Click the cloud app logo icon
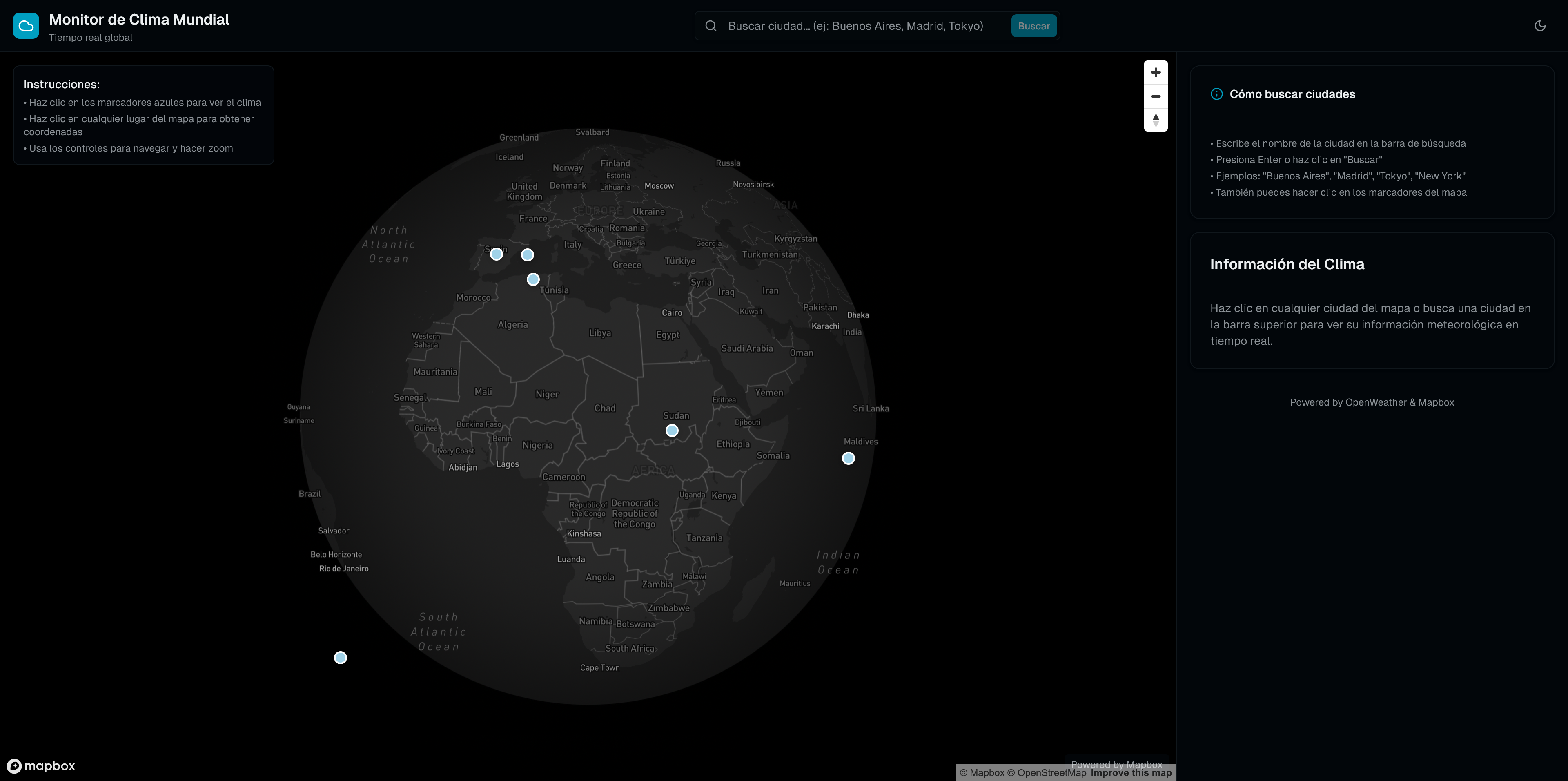This screenshot has height=781, width=1568. coord(26,26)
